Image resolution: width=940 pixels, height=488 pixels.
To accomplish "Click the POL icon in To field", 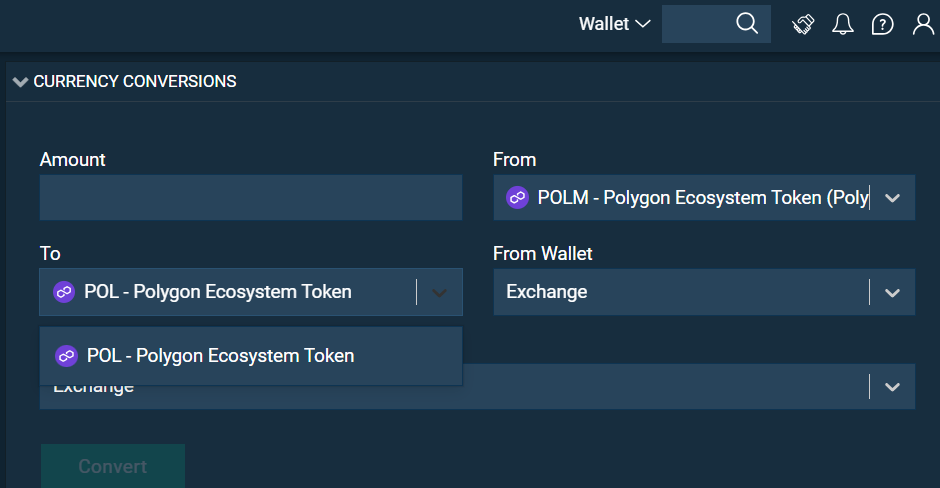I will pos(64,292).
